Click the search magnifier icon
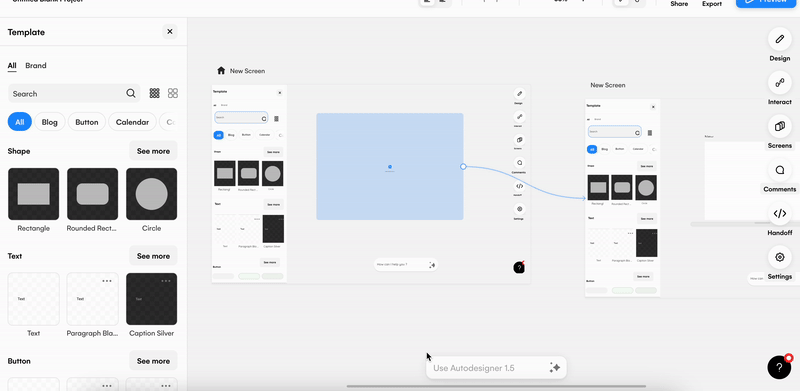 click(x=131, y=93)
